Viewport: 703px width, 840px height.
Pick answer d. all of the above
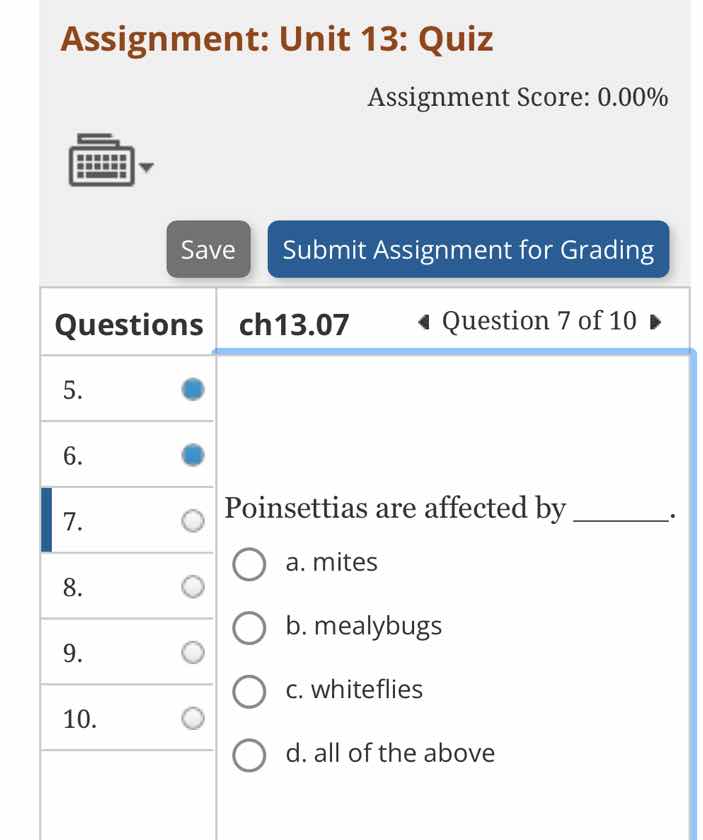(x=249, y=755)
